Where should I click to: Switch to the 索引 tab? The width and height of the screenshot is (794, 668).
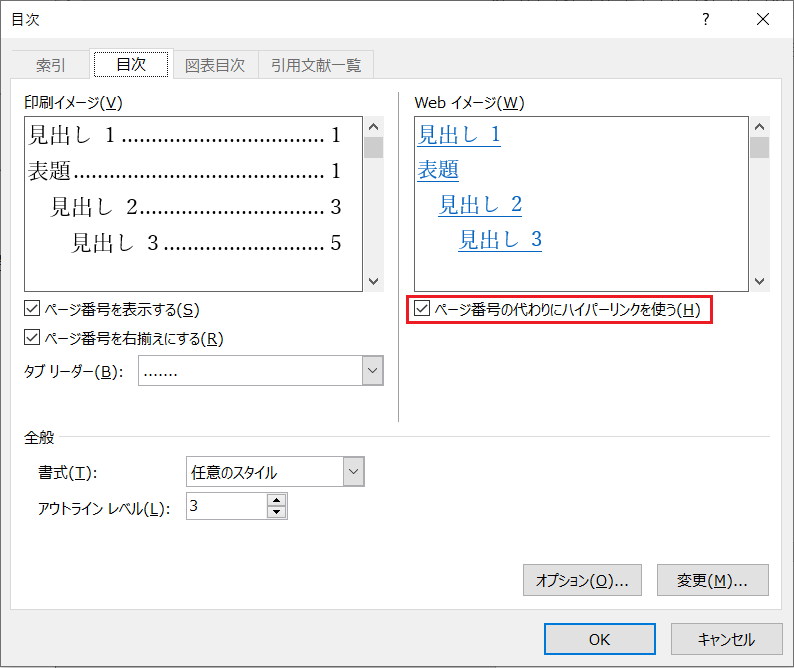pyautogui.click(x=51, y=66)
